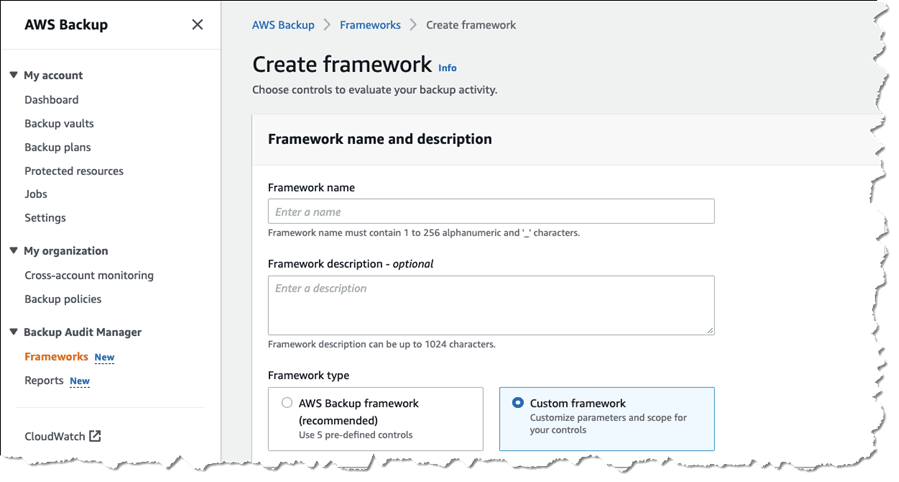Viewport: 899px width, 482px height.
Task: Go to Backup vaults
Action: (x=59, y=123)
